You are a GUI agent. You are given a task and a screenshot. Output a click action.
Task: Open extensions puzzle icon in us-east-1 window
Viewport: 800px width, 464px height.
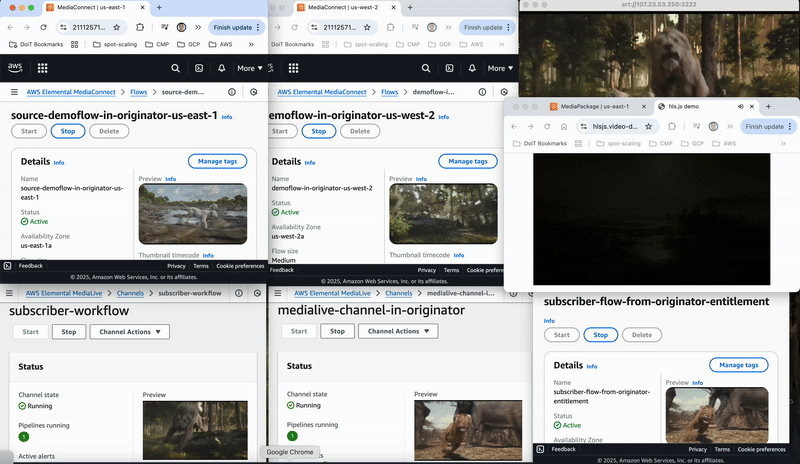point(140,27)
